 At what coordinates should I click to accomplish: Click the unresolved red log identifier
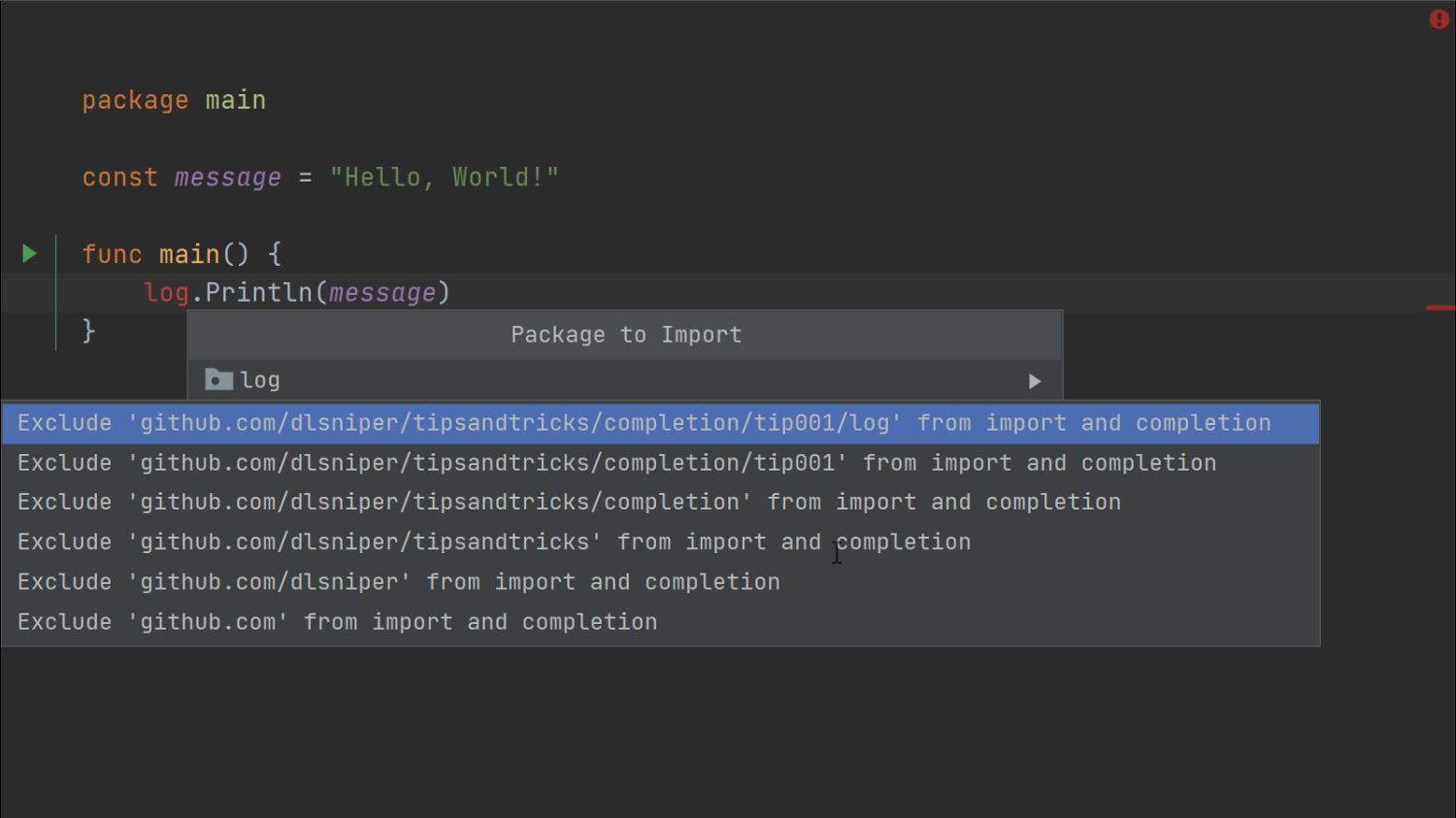point(166,293)
